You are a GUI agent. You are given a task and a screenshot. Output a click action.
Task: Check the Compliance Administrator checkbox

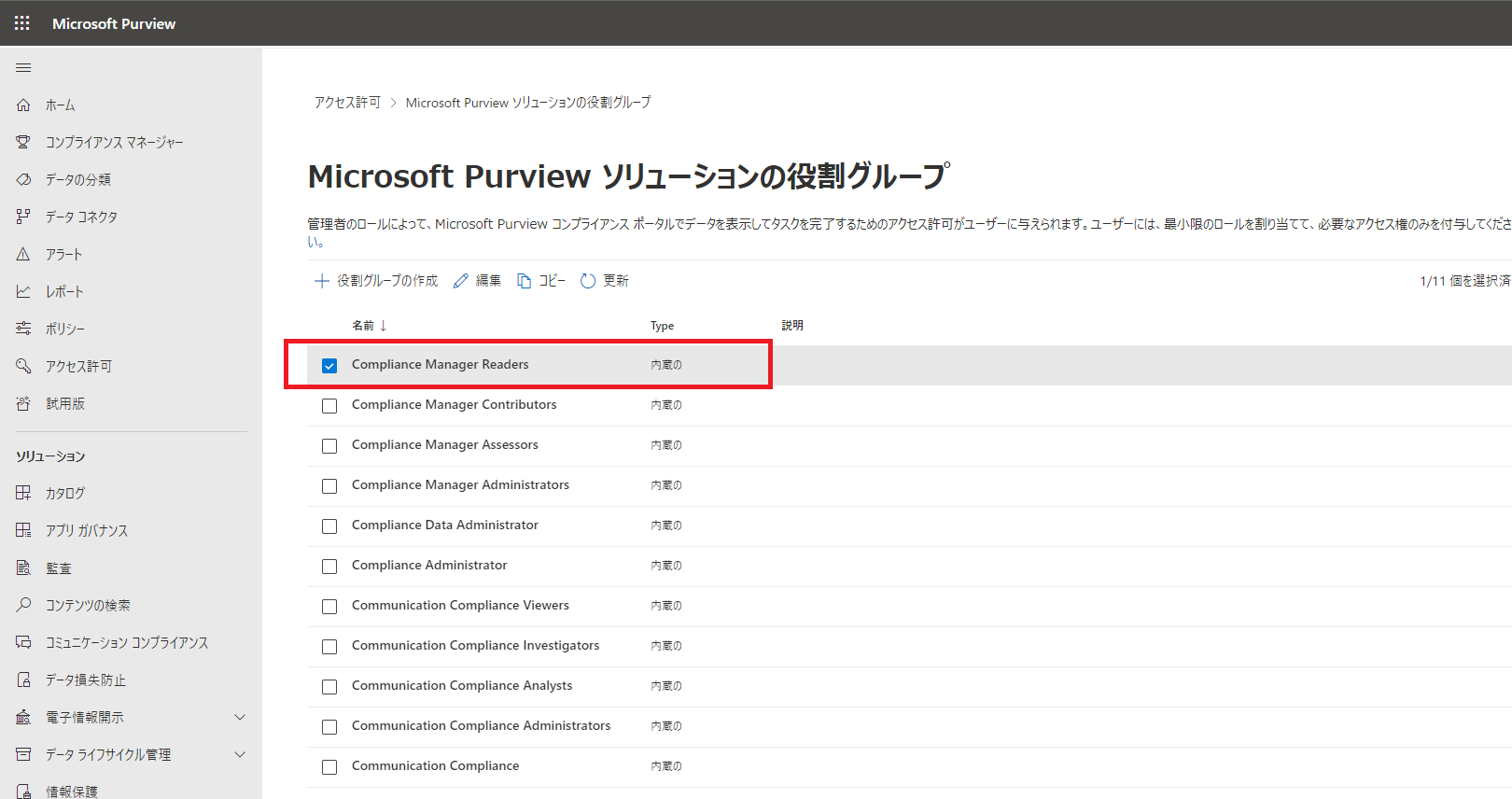(329, 567)
